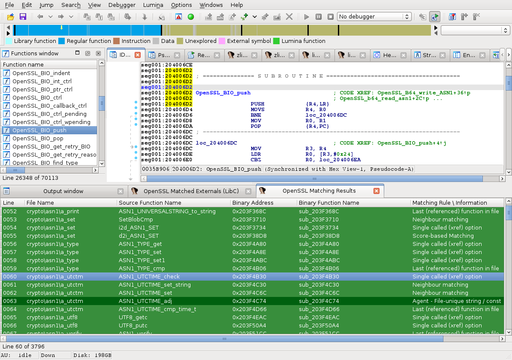Open the No debugger combo box
Screen dimensions: 512x360
(374, 17)
